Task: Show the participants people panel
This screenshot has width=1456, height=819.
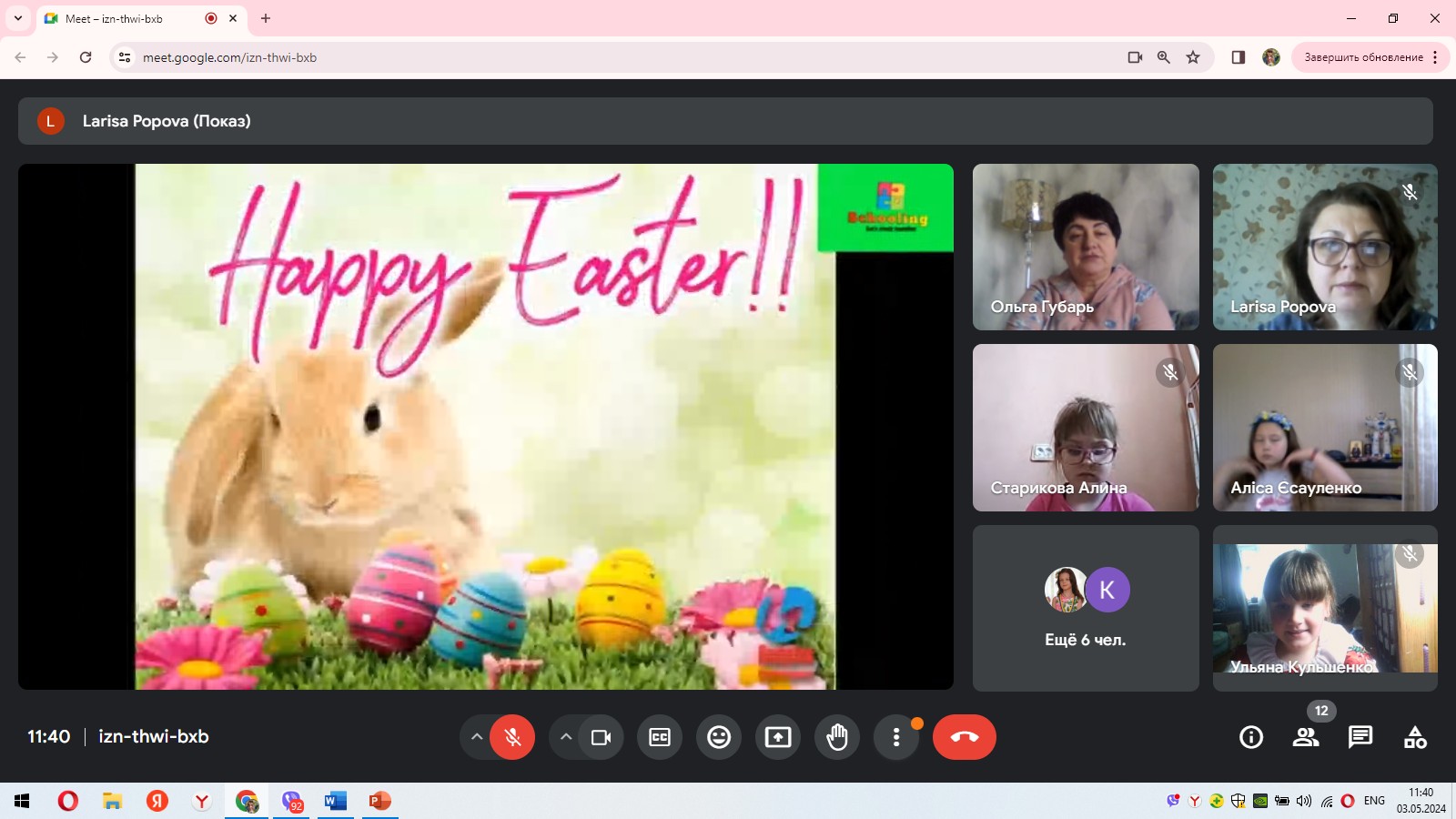Action: 1306,737
